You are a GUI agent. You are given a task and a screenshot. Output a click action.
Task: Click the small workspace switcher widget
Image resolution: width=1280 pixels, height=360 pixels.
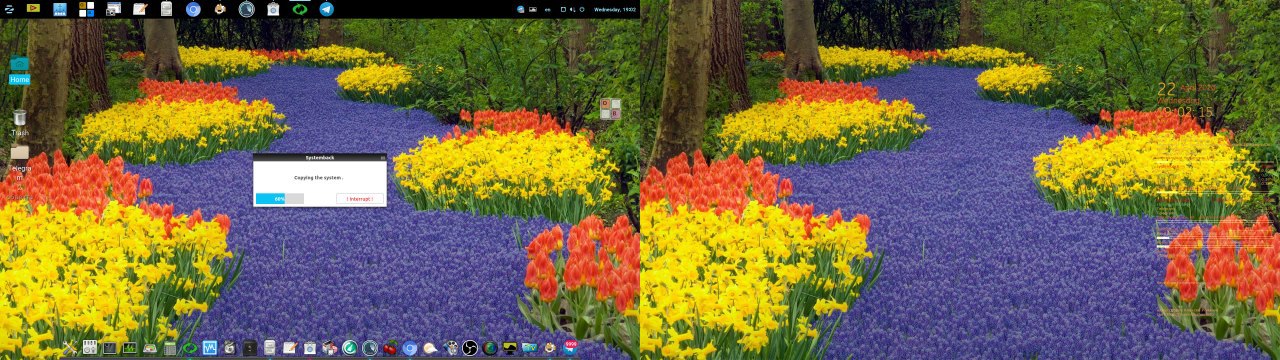click(611, 108)
